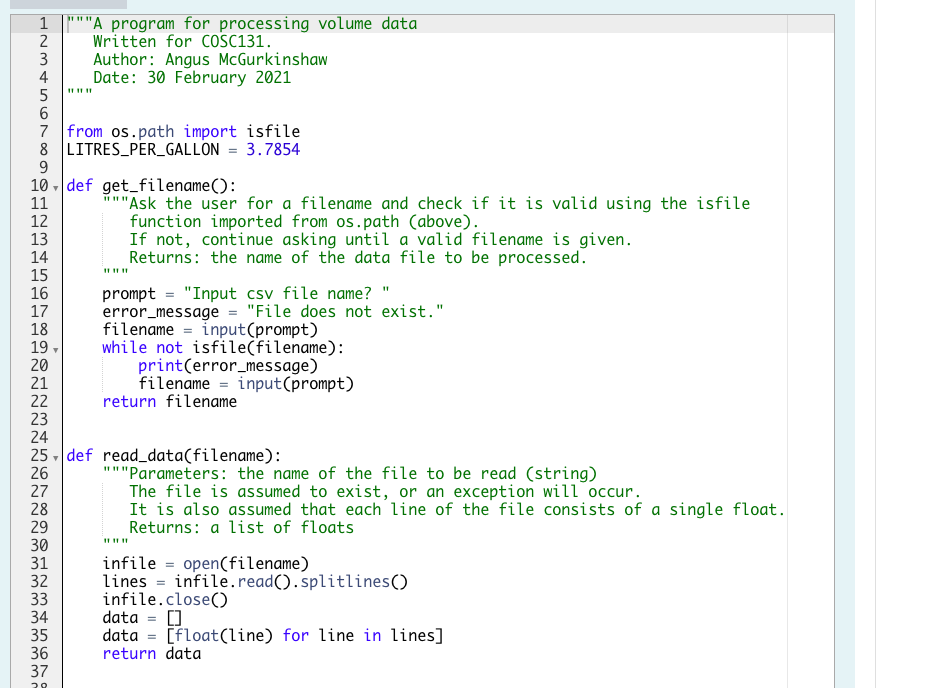The width and height of the screenshot is (935, 688).
Task: Click 'infile.close()' on line 33
Action: tap(165, 599)
